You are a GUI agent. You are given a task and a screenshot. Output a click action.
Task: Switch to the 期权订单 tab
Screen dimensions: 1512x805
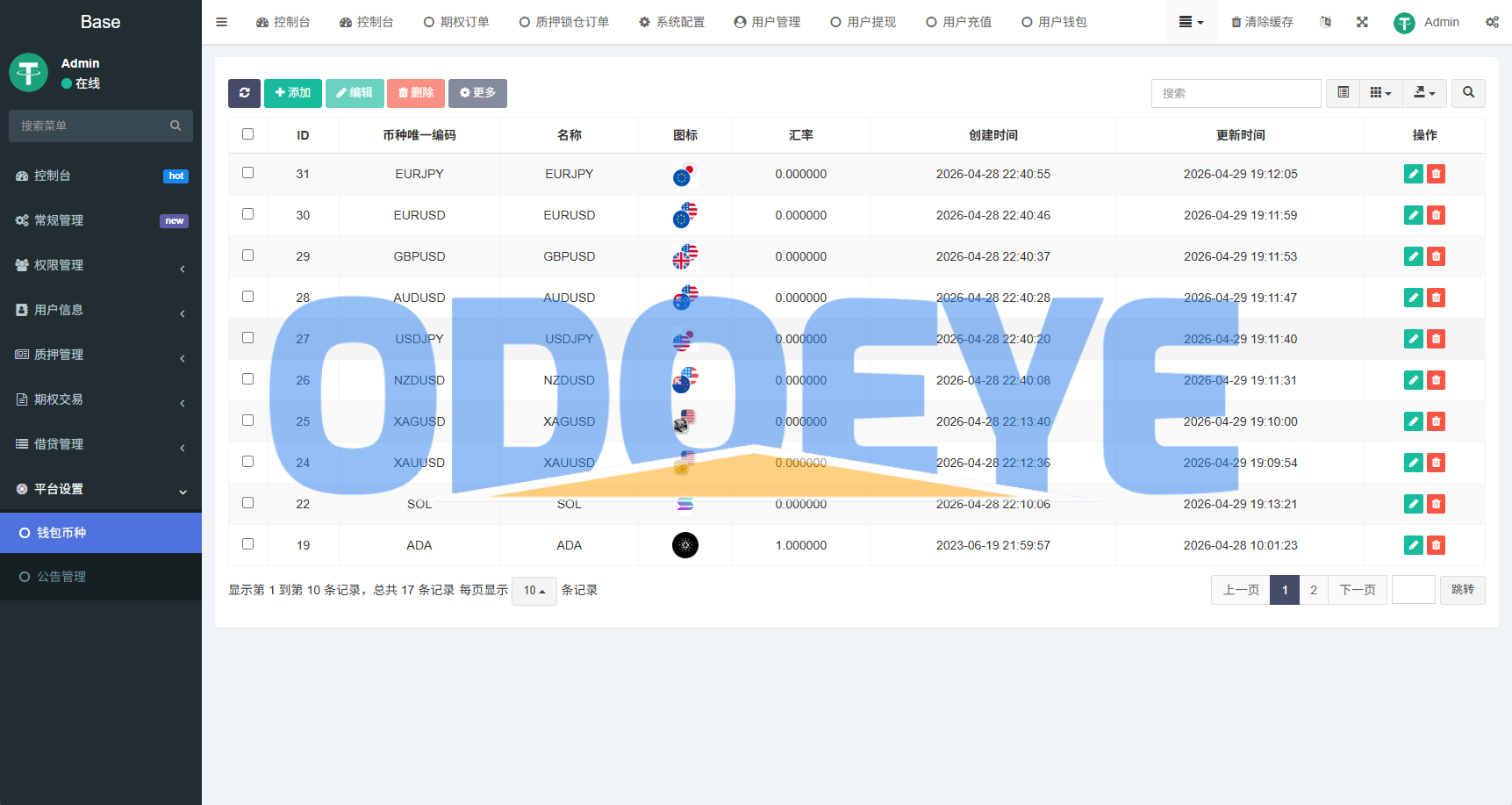pos(456,22)
